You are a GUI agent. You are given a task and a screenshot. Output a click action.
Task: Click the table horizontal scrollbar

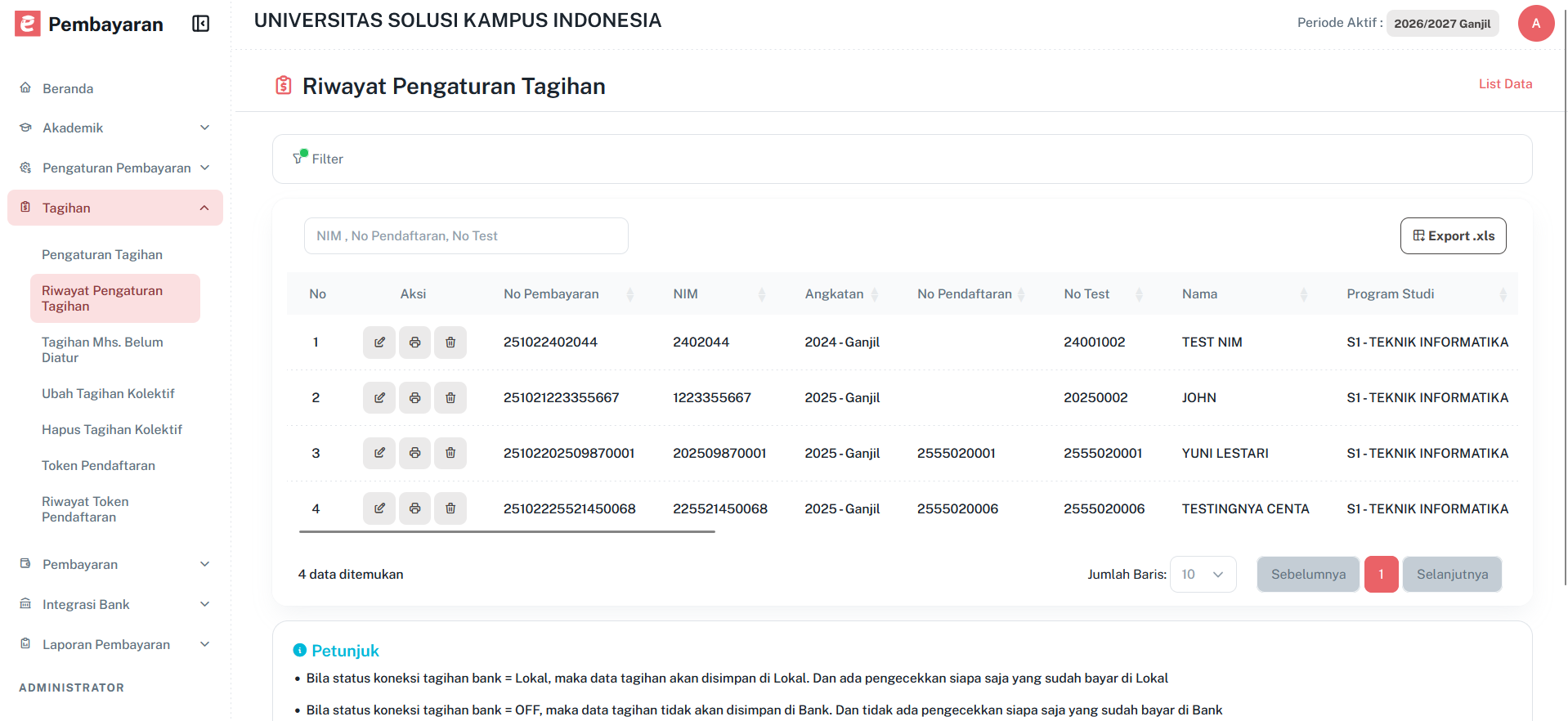[507, 531]
